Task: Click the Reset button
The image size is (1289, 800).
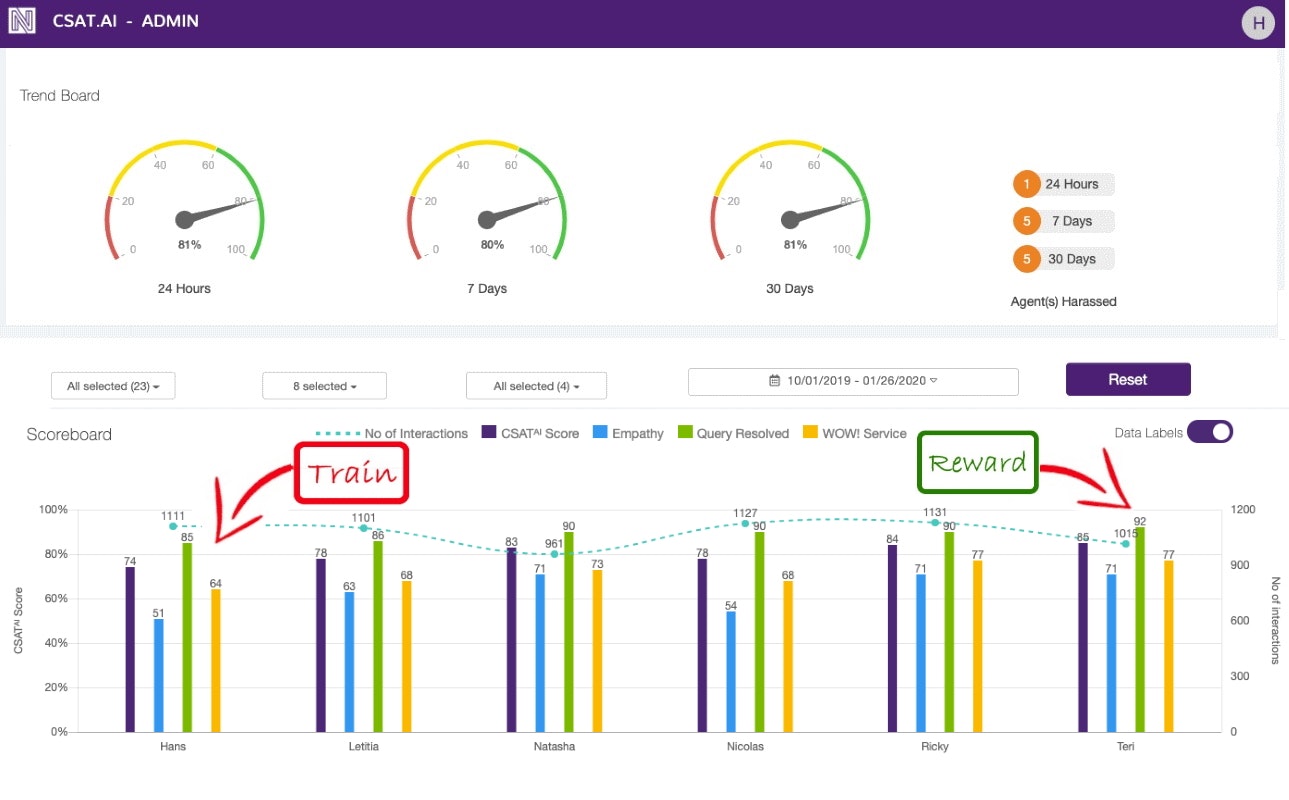Action: 1128,380
